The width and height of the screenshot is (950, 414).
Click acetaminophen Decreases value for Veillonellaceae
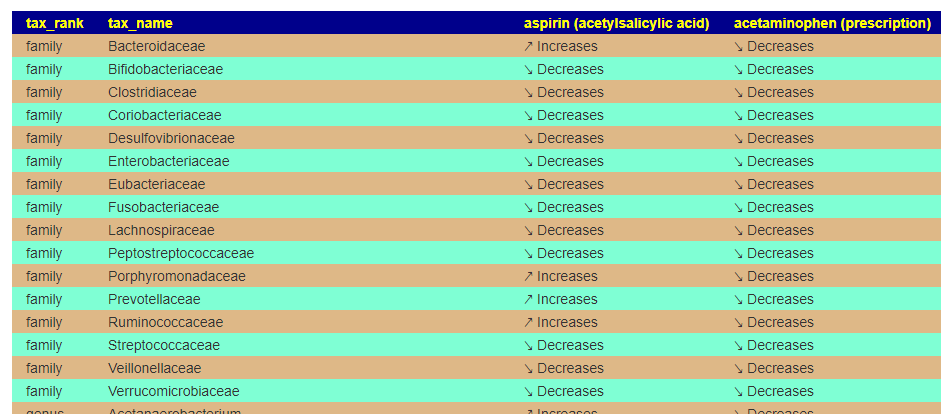pos(774,369)
